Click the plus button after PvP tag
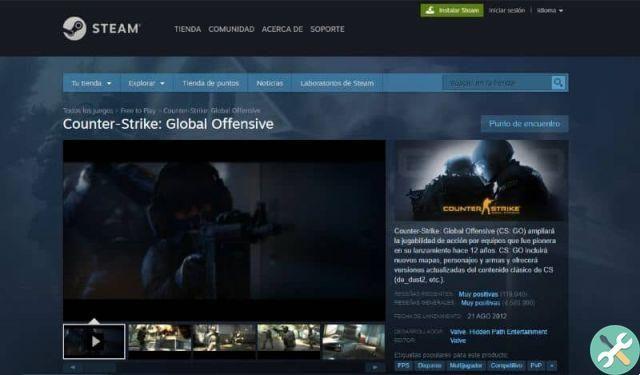The image size is (640, 375). (551, 366)
